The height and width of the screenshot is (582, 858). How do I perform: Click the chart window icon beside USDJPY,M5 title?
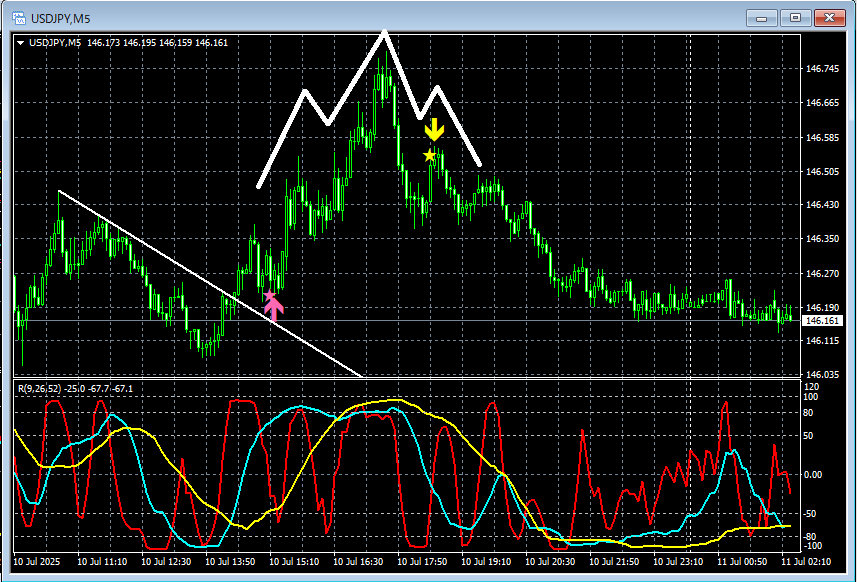click(19, 19)
